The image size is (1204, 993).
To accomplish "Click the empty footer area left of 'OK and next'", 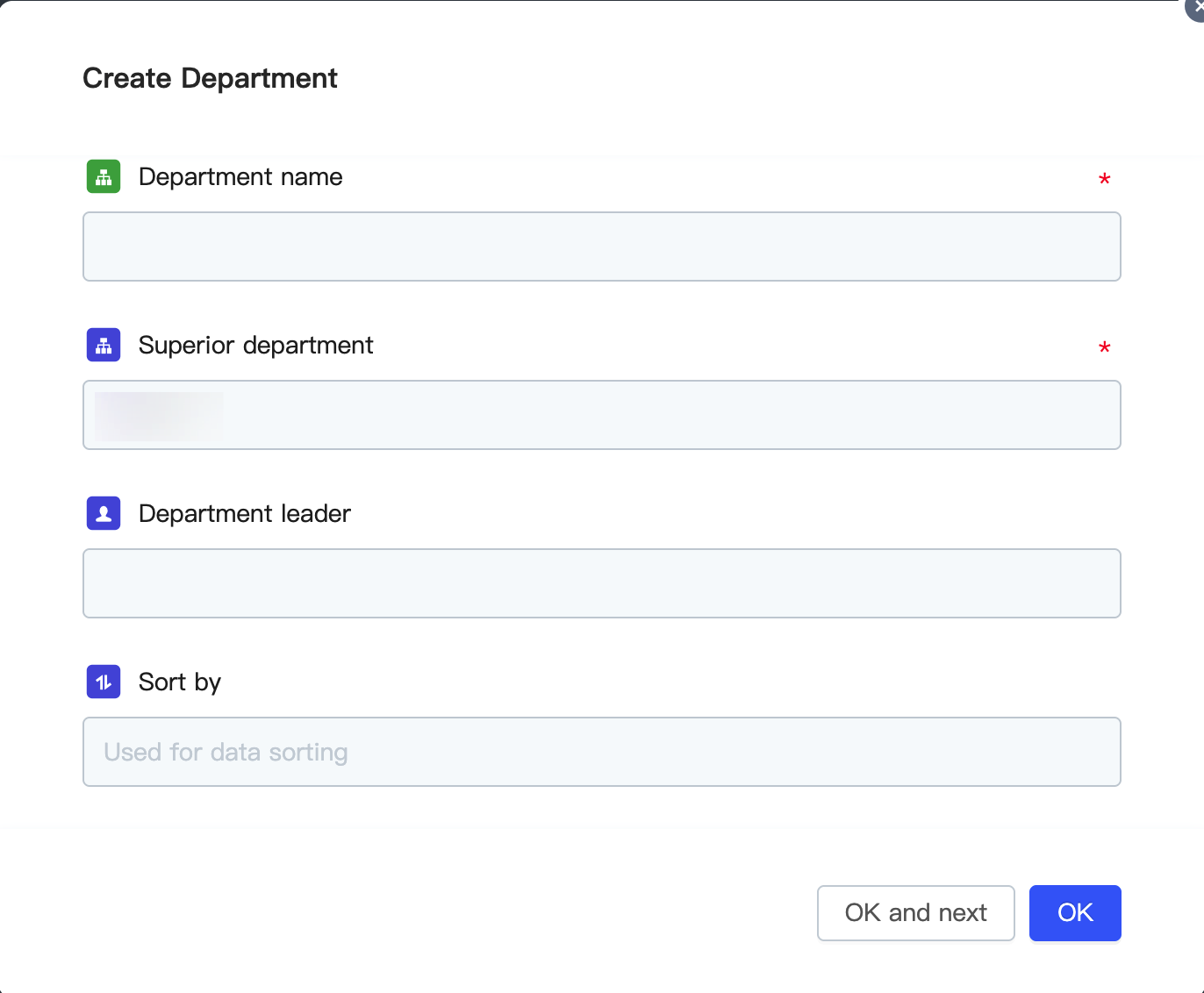I will pos(439,912).
